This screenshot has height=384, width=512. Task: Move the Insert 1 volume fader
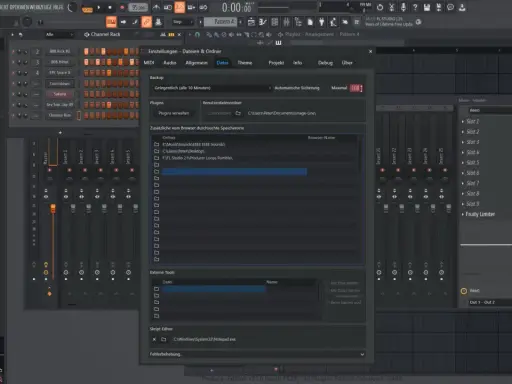[73, 209]
